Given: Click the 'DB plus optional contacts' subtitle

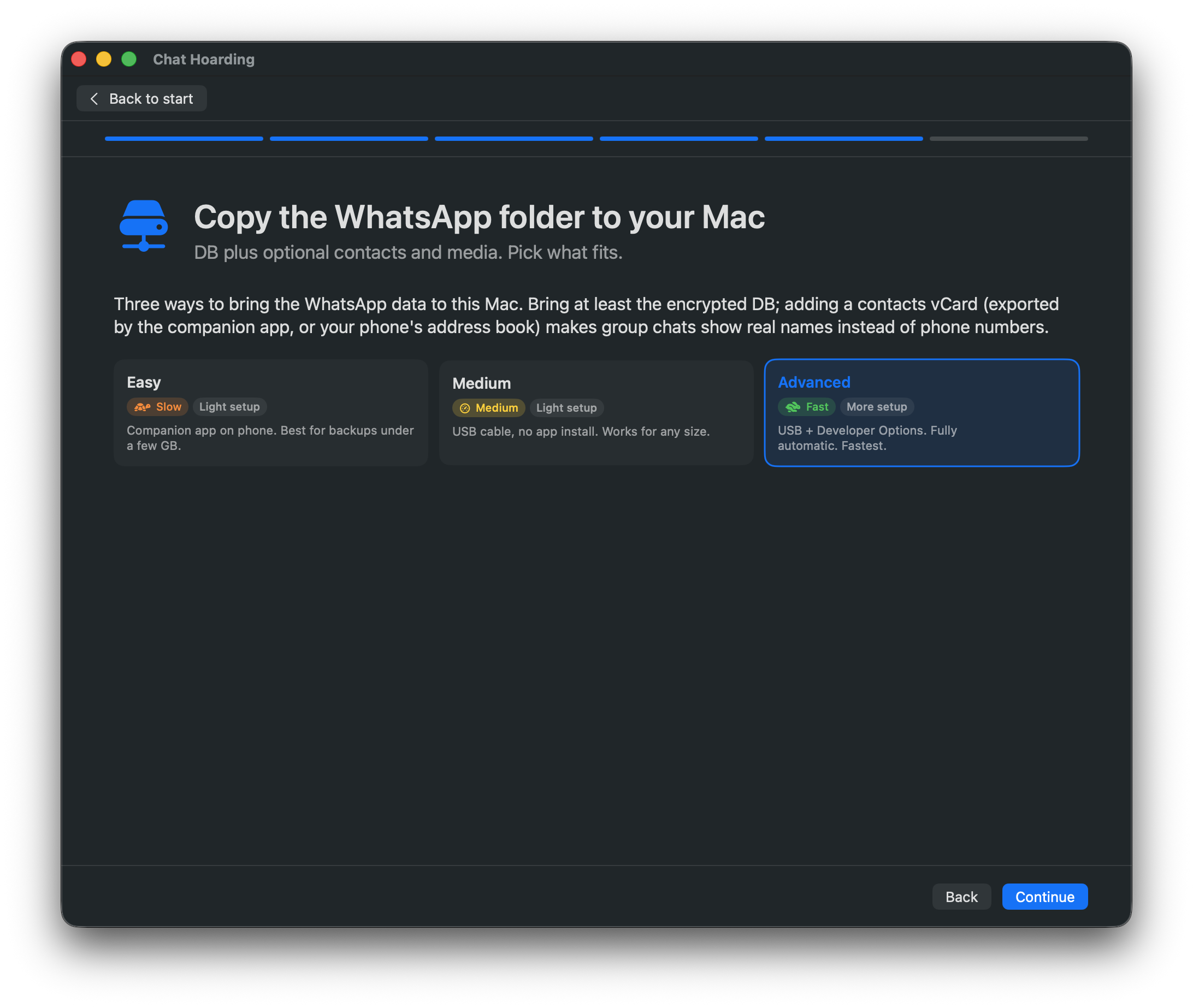Looking at the screenshot, I should (x=408, y=253).
